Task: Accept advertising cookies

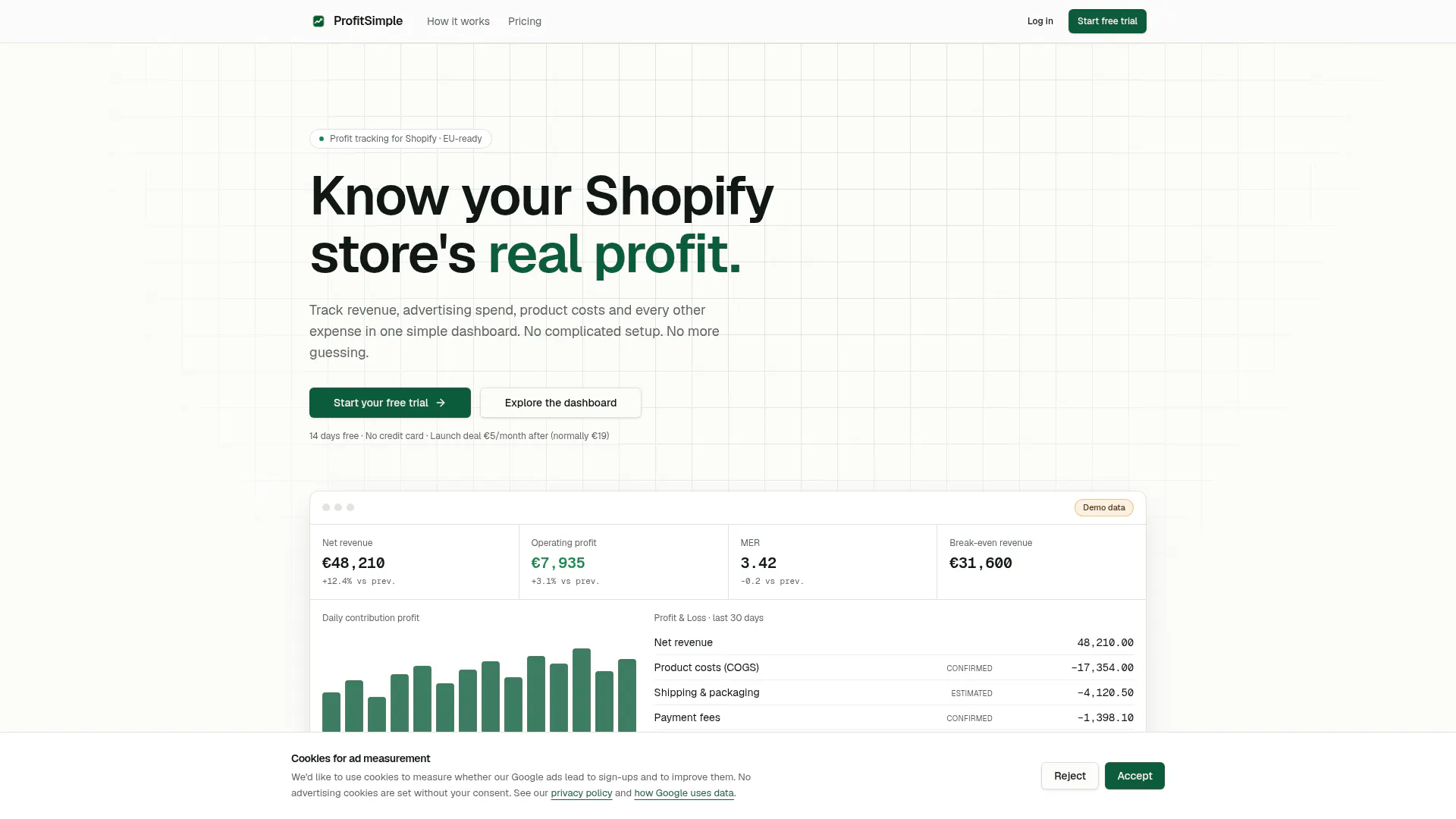Action: pyautogui.click(x=1134, y=776)
